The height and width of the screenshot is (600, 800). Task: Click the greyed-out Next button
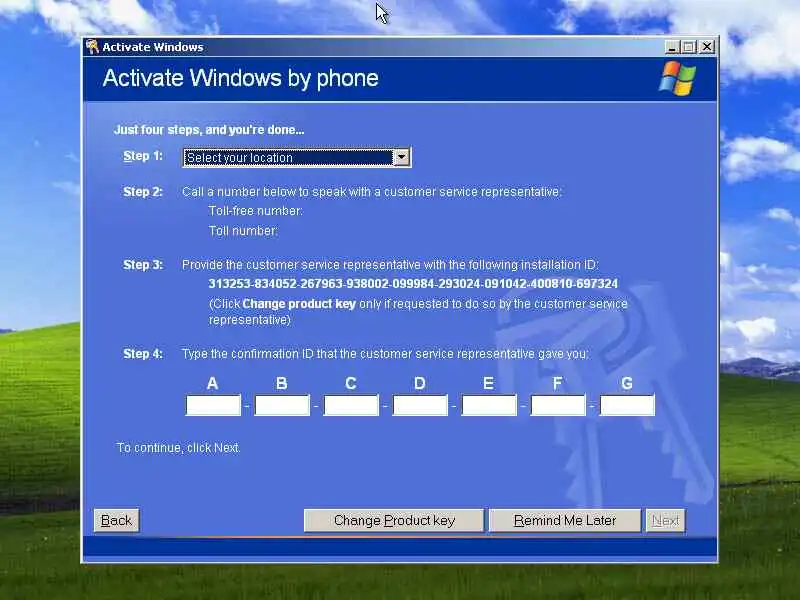click(665, 520)
